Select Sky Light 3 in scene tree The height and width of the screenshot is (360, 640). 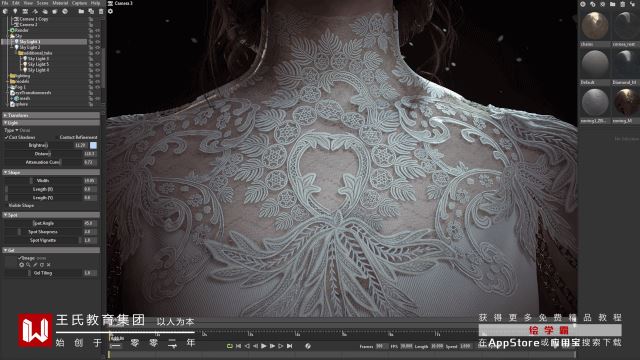click(38, 59)
